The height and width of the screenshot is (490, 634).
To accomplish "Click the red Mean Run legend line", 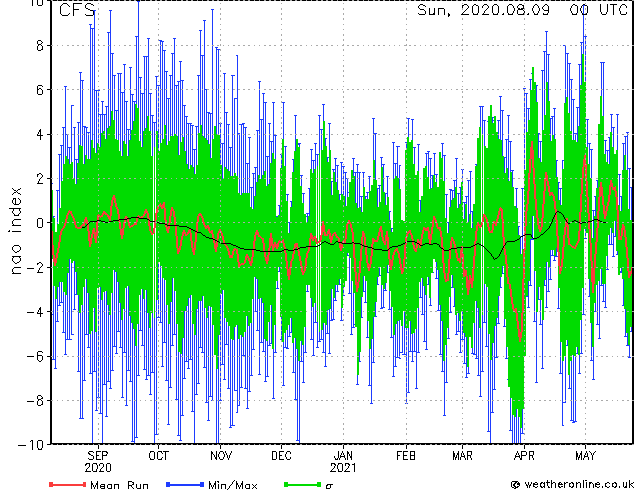I will [68, 484].
